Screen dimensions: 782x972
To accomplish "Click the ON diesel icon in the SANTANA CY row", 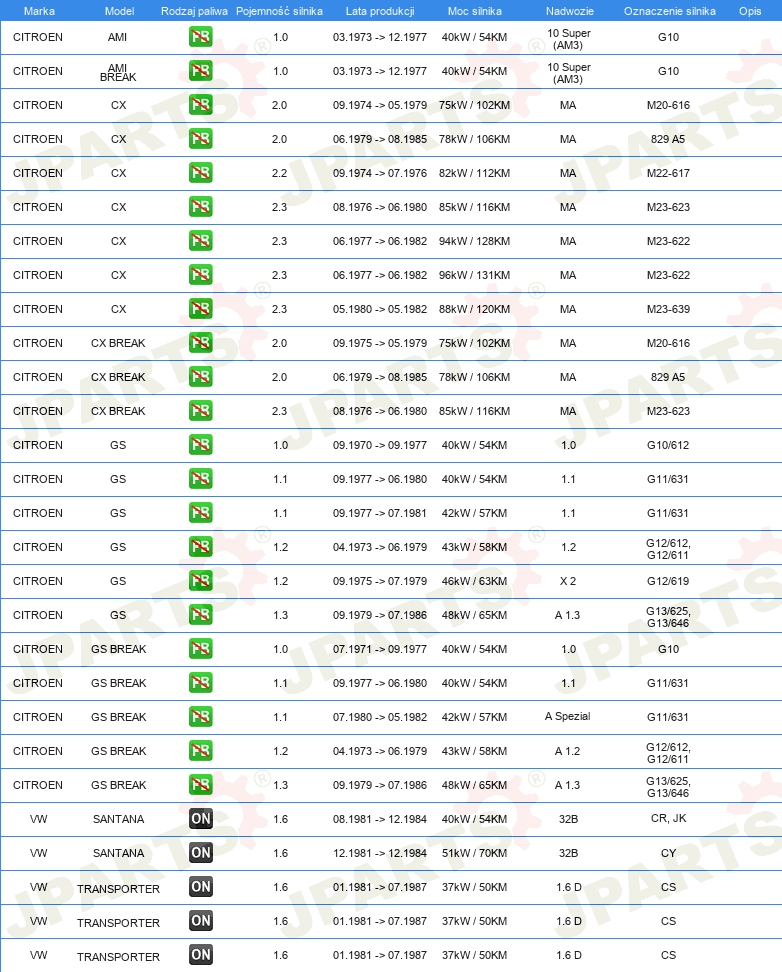I will pos(200,853).
